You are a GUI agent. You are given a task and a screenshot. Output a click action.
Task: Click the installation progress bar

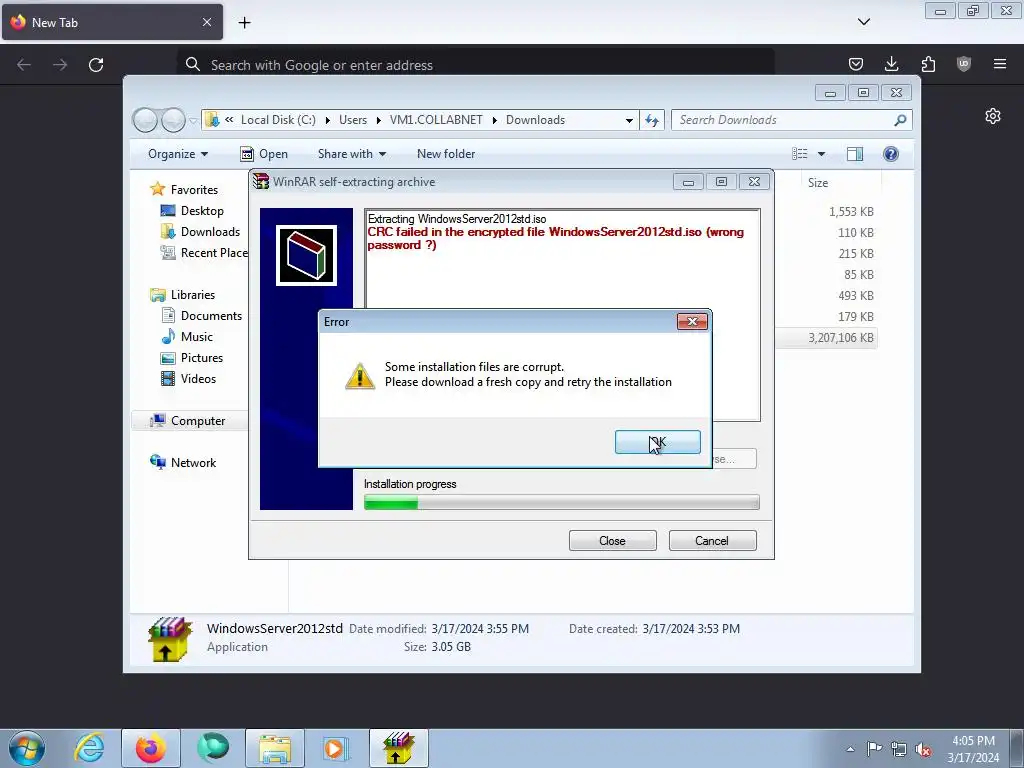(562, 502)
